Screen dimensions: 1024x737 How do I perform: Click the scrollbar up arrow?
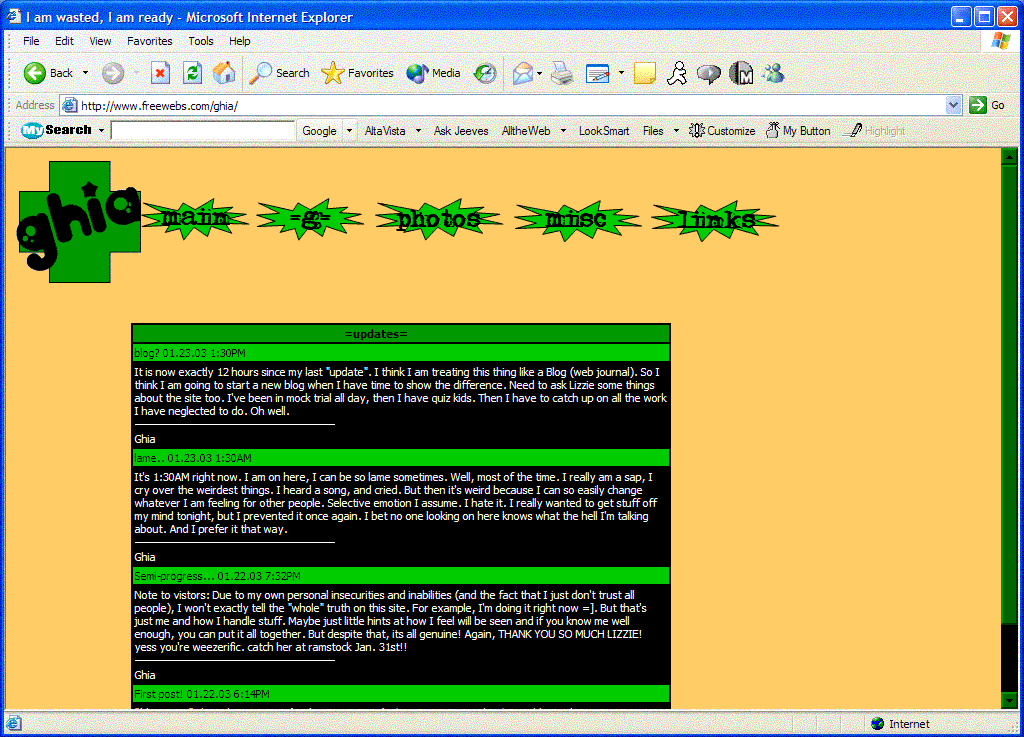pos(1009,157)
